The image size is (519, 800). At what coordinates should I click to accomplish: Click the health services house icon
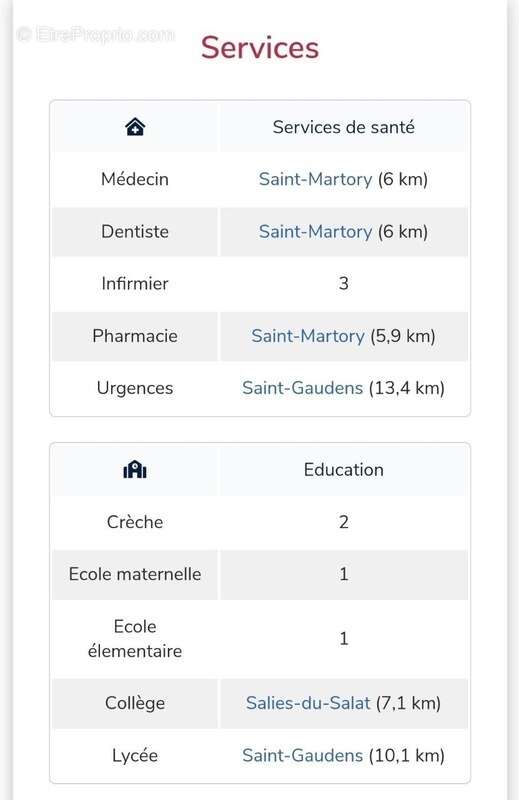pyautogui.click(x=135, y=127)
